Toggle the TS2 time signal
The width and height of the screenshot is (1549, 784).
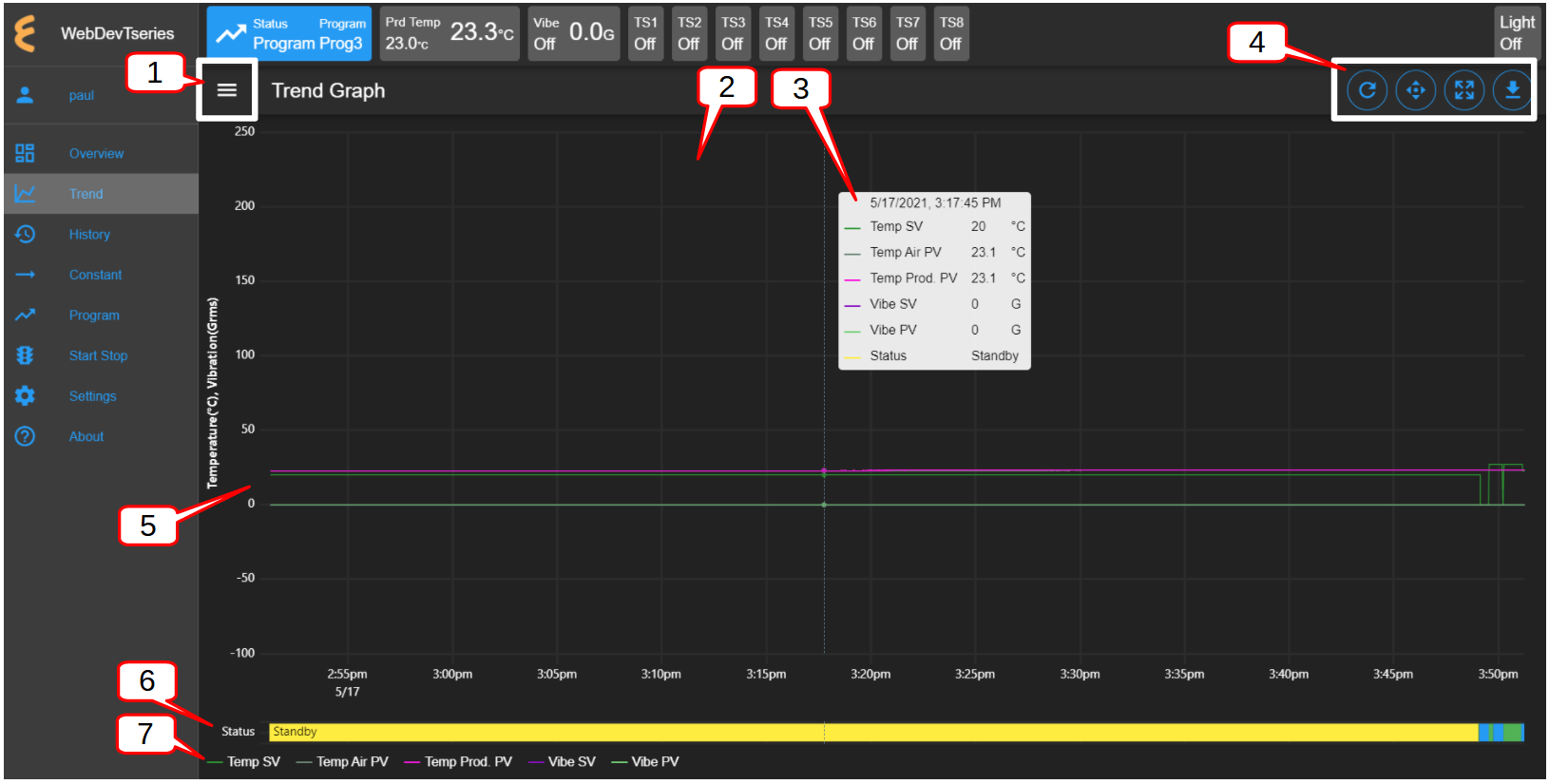(689, 33)
